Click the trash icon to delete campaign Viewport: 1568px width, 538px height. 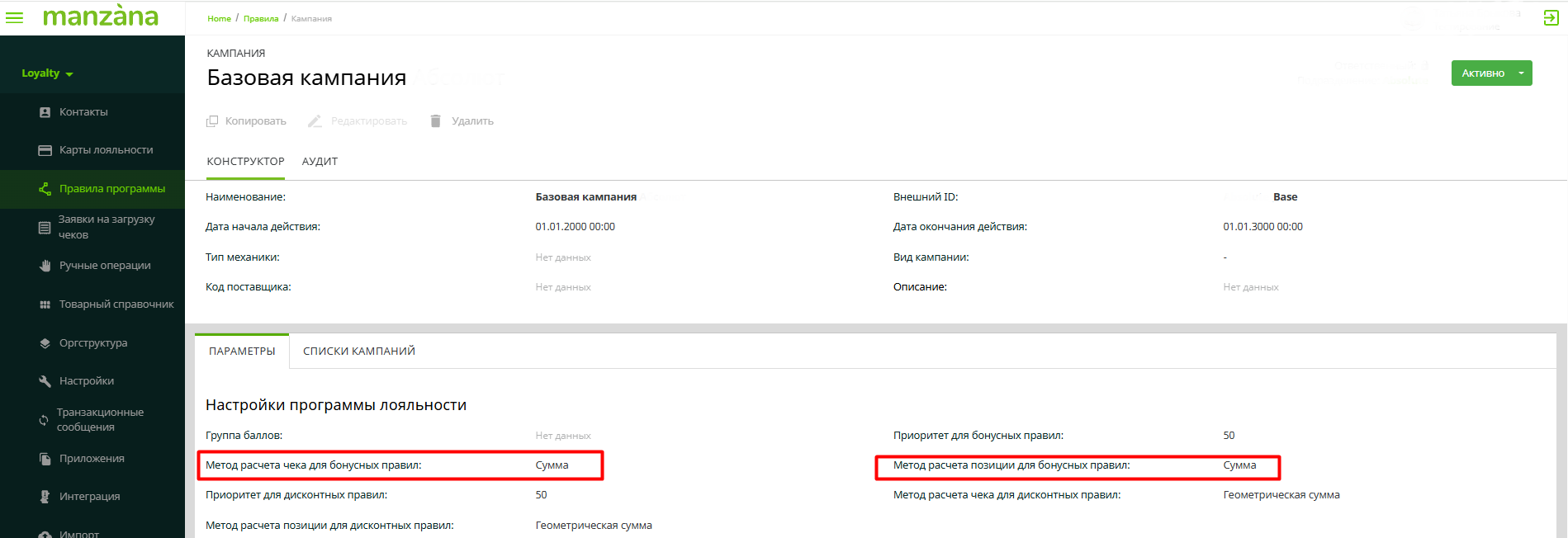click(x=435, y=121)
